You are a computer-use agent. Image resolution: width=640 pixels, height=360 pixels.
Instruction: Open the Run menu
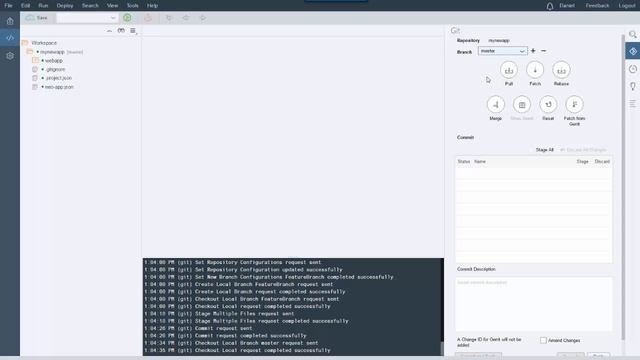click(43, 6)
